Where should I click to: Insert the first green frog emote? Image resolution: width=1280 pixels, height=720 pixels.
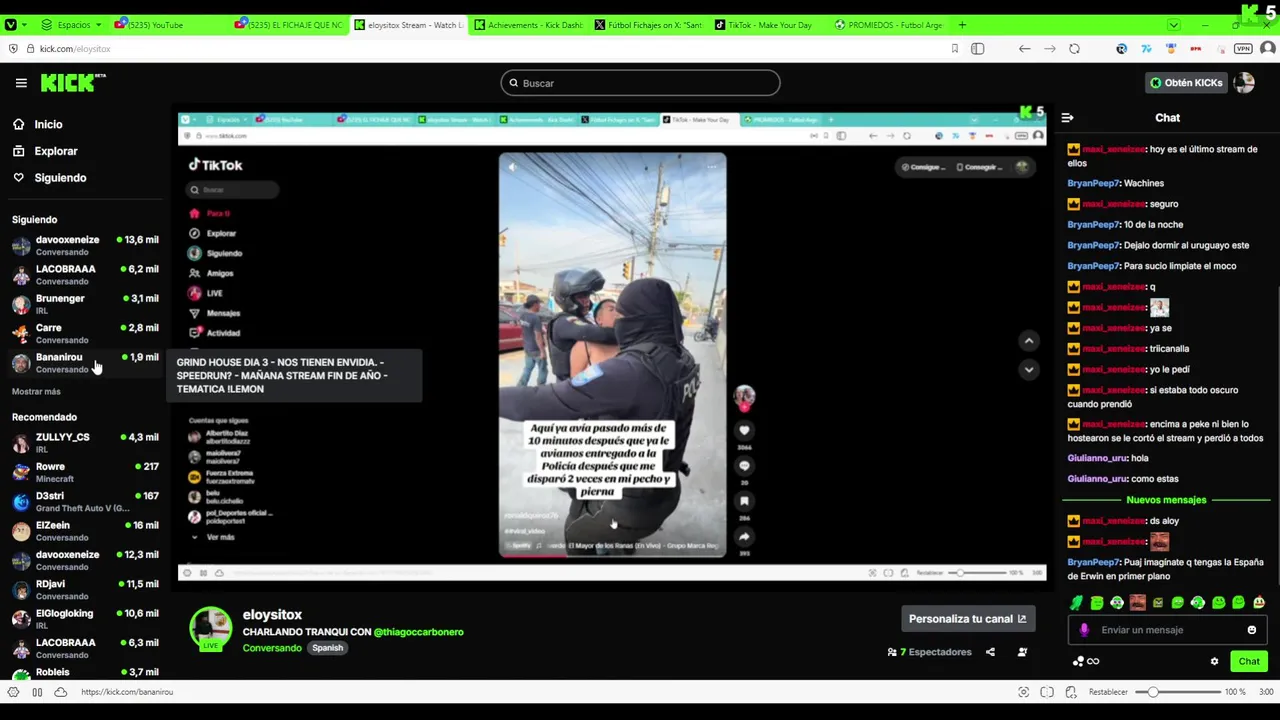[1077, 602]
